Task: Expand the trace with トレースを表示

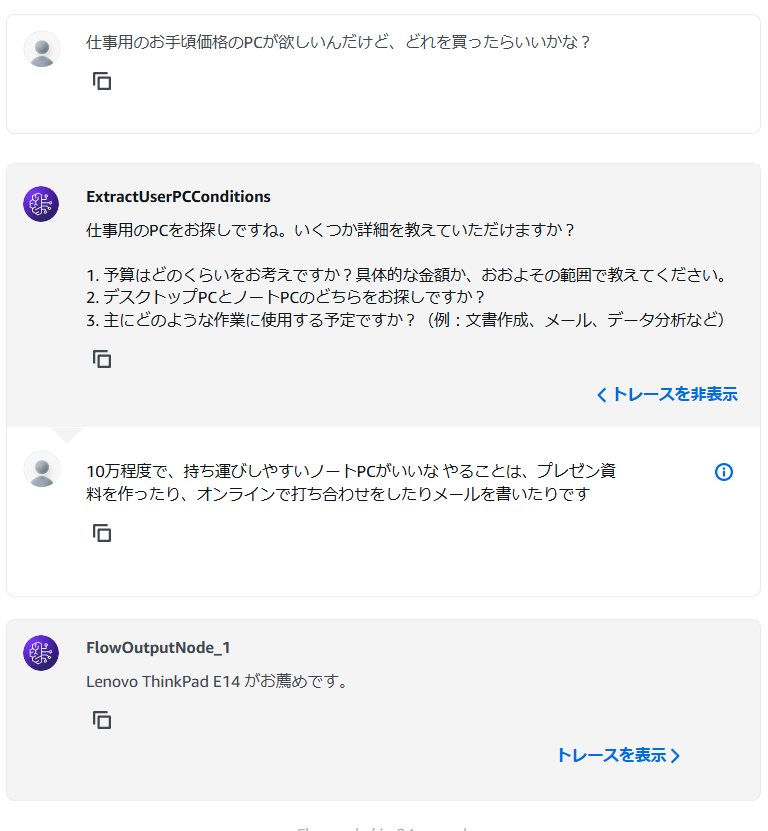Action: 618,755
